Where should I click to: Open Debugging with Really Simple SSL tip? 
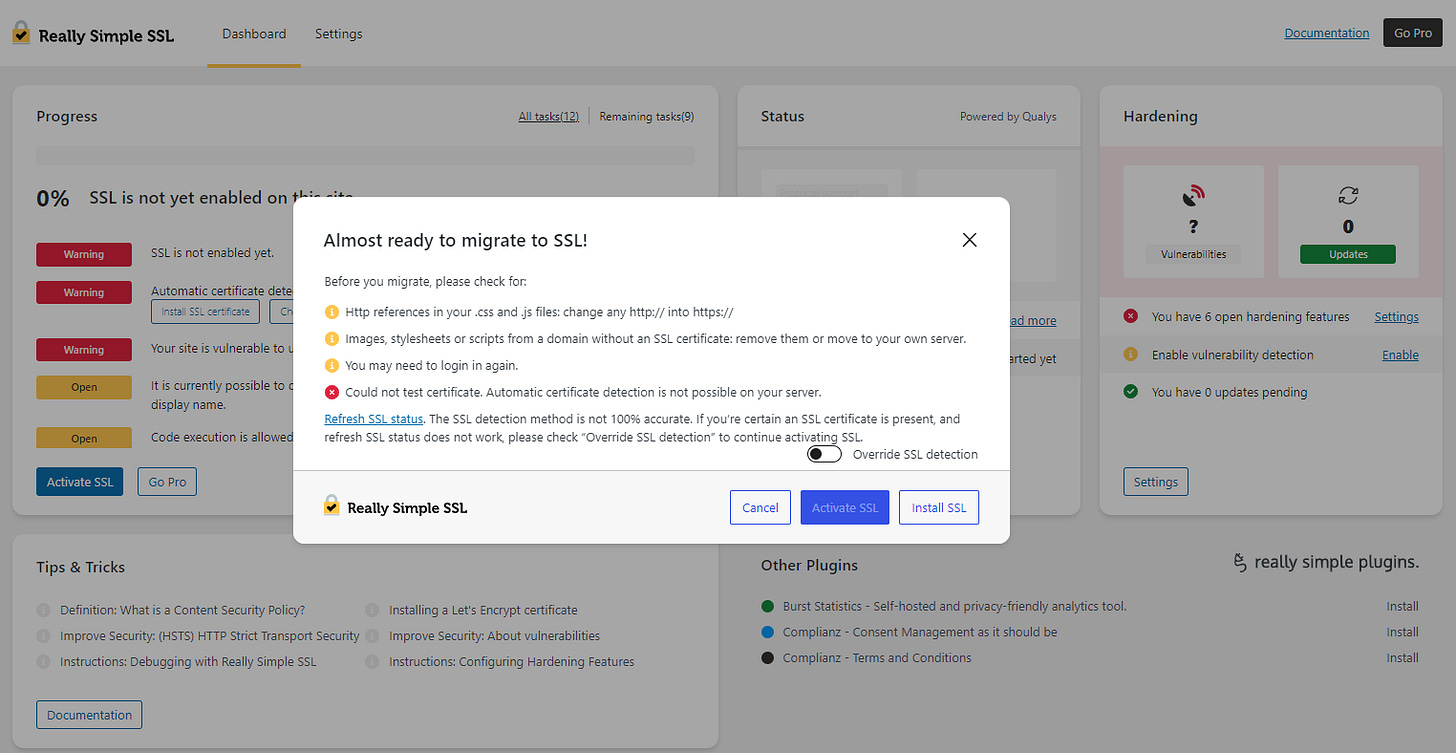click(x=188, y=662)
